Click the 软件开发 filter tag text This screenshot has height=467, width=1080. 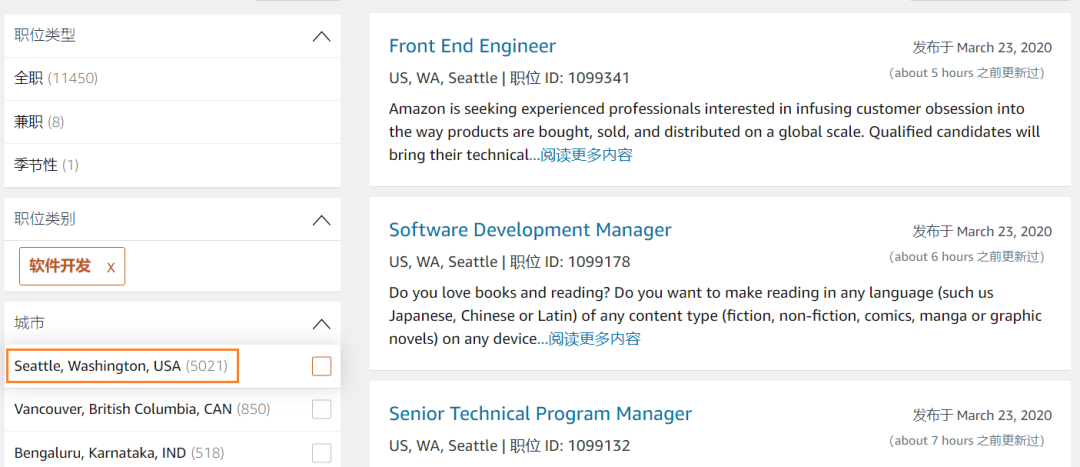(60, 266)
